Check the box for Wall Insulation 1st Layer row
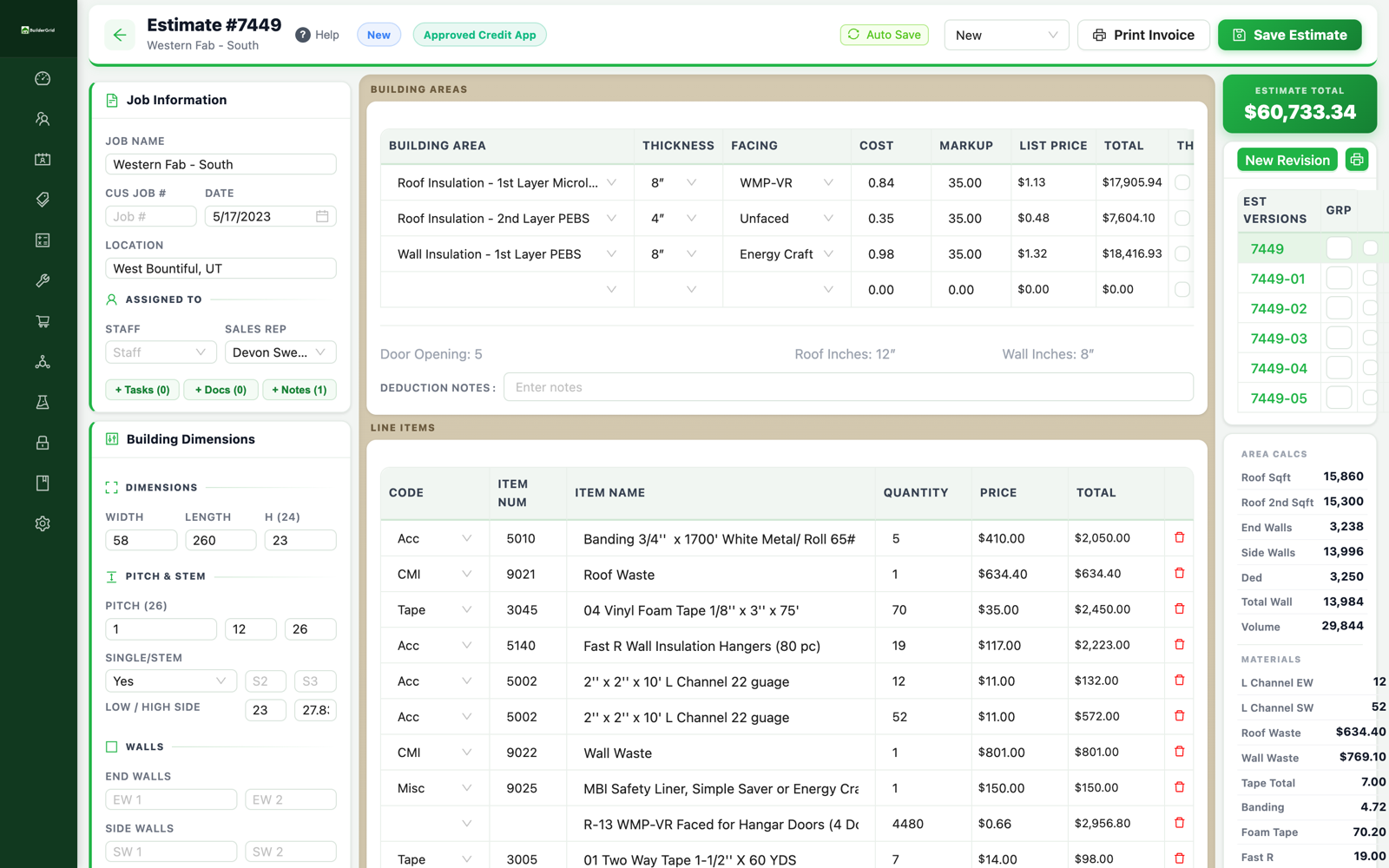 coord(1182,253)
